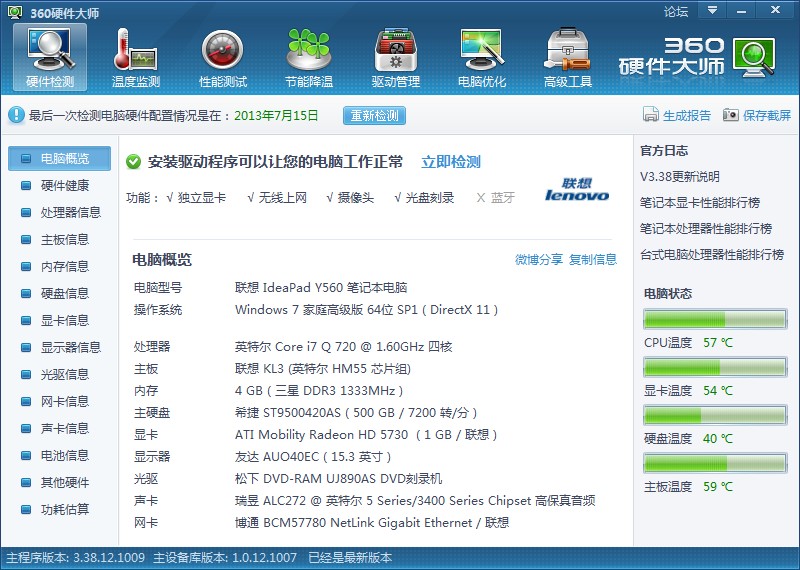Open the 硬件检测 hardware detection icon
The image size is (800, 570).
49,52
